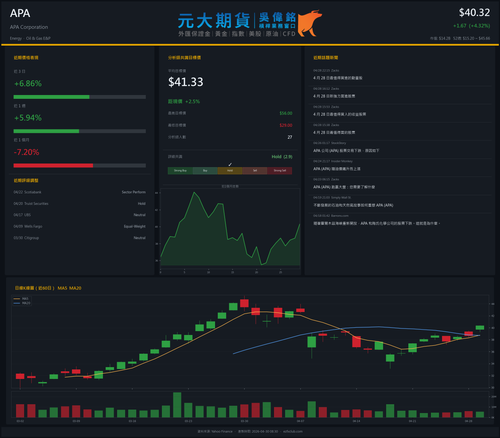Click the green progress bar under +6.86%
This screenshot has width=500, height=438.
point(51,97)
